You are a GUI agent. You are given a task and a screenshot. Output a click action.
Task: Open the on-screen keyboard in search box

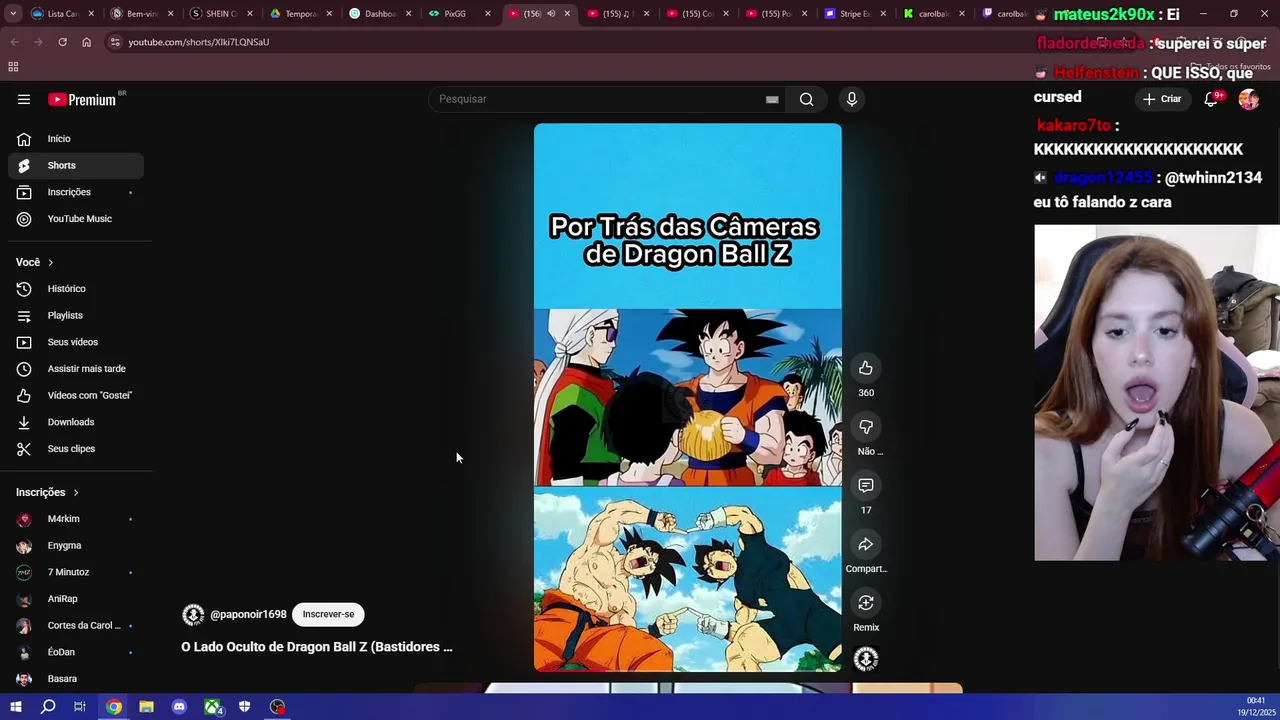(772, 99)
